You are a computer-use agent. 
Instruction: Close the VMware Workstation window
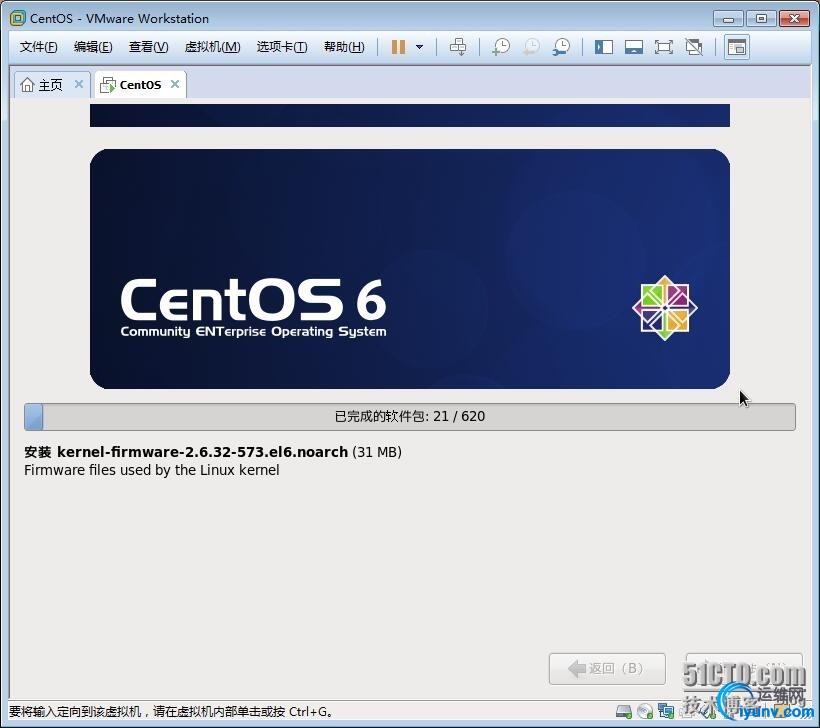(794, 19)
